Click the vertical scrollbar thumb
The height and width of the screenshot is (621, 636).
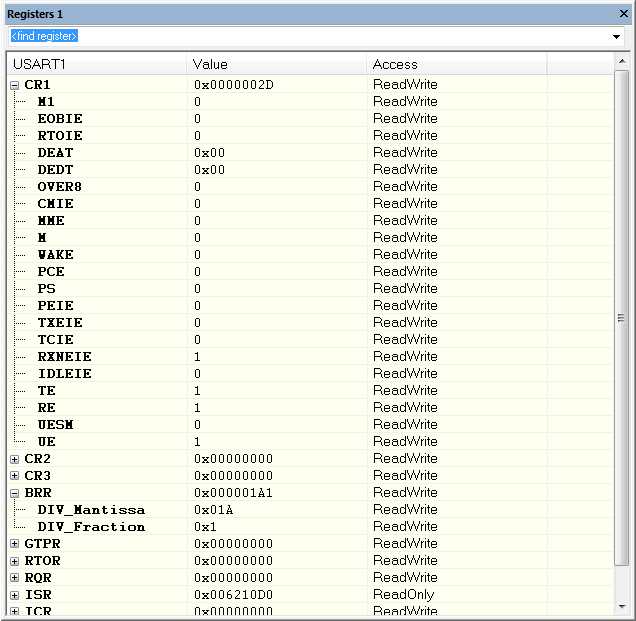tap(621, 318)
